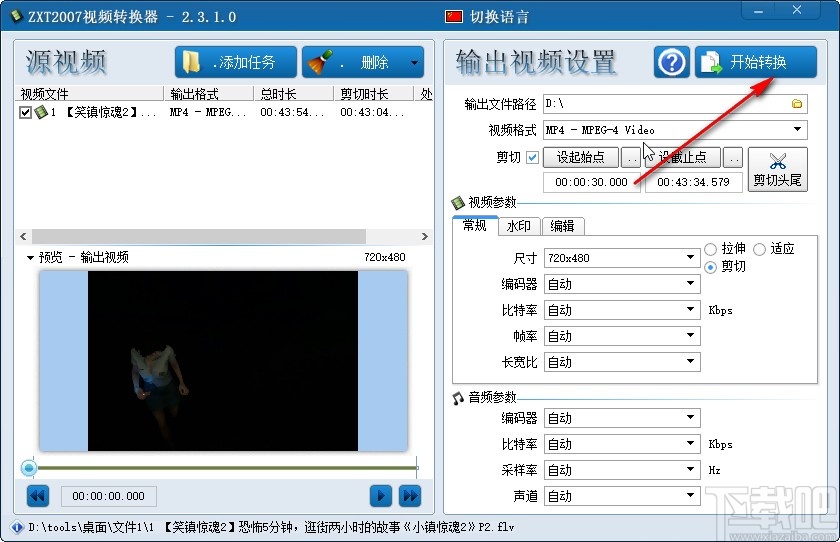Browse output folder via folder icon

pyautogui.click(x=797, y=104)
